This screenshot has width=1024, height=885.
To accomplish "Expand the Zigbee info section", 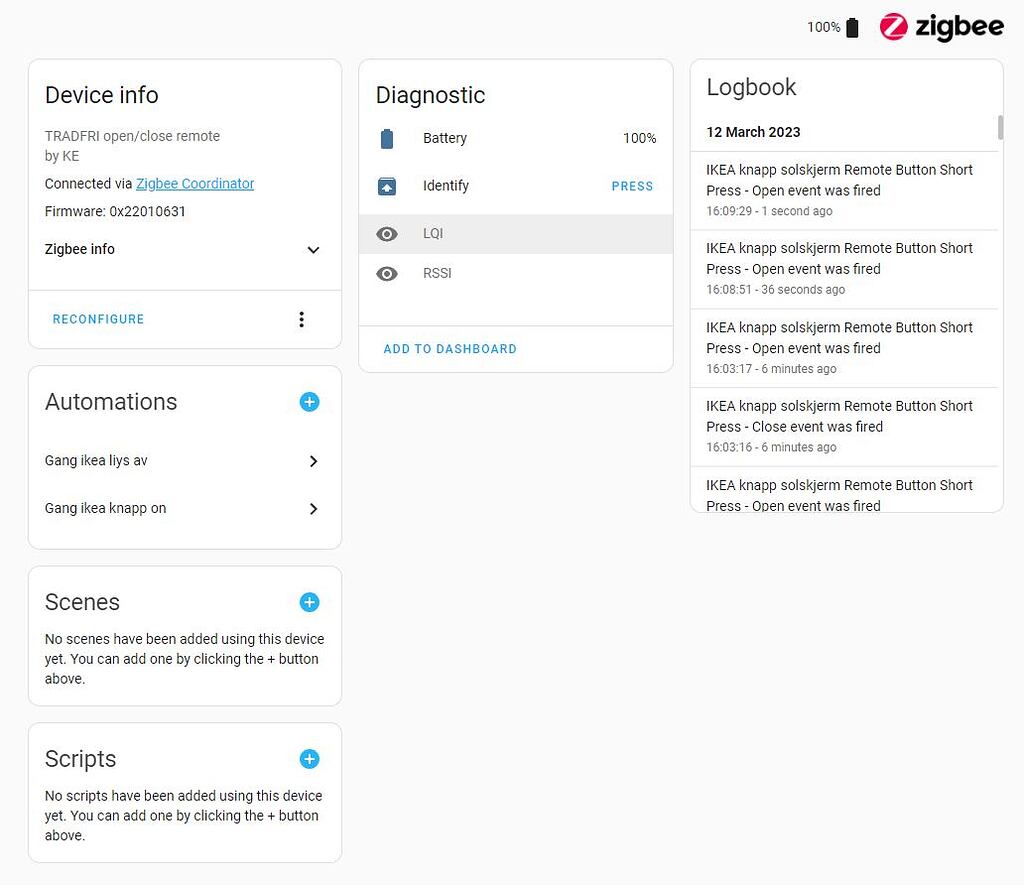I will (313, 249).
